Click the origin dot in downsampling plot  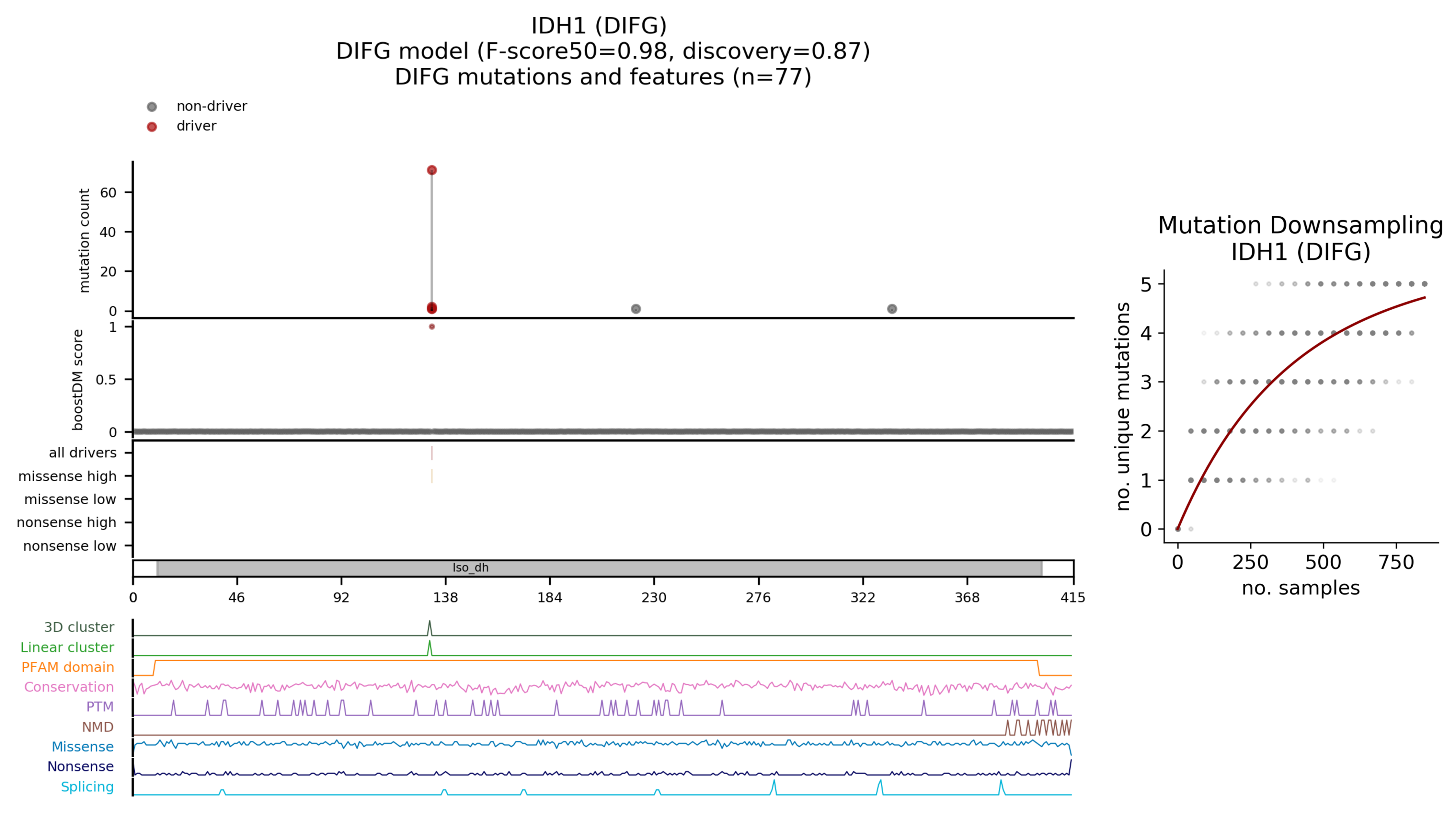click(x=1178, y=529)
